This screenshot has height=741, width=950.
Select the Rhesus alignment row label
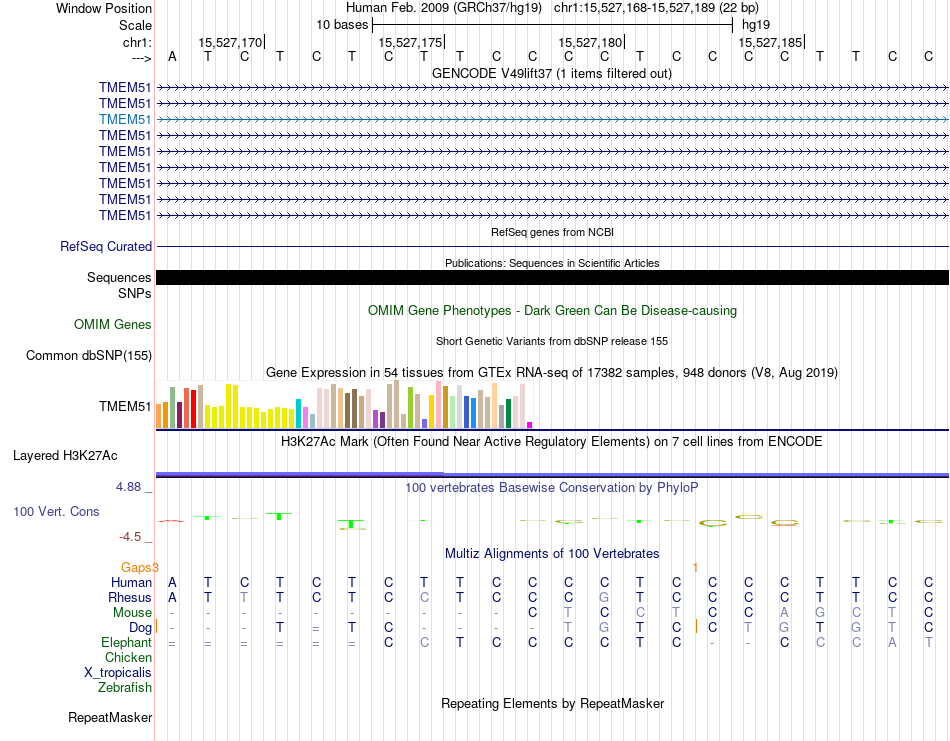coord(130,598)
